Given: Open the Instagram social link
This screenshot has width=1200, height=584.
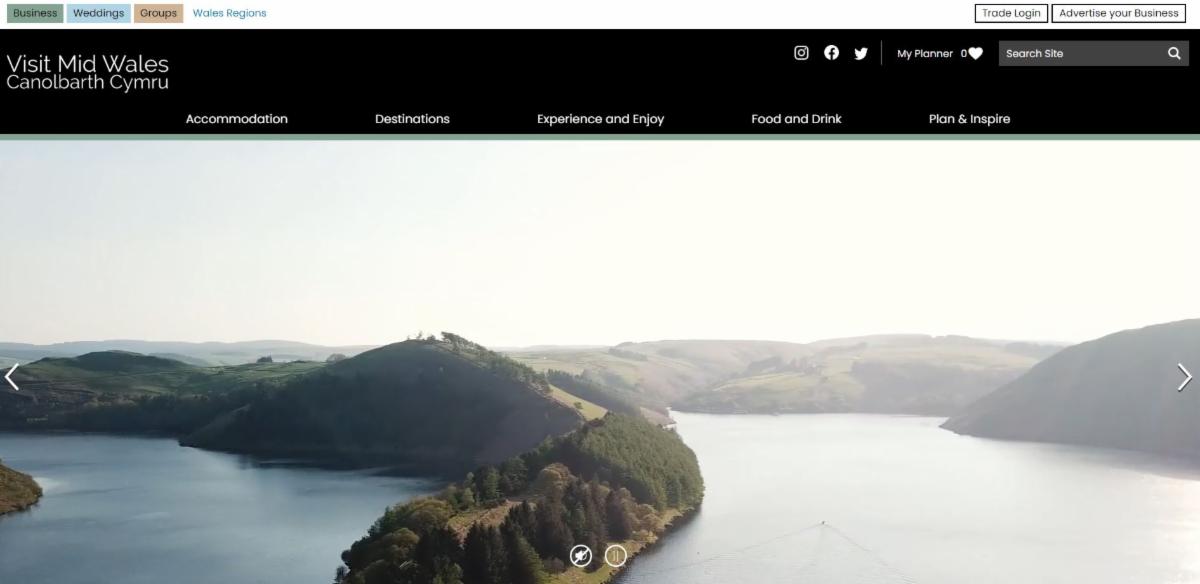Looking at the screenshot, I should pos(801,53).
